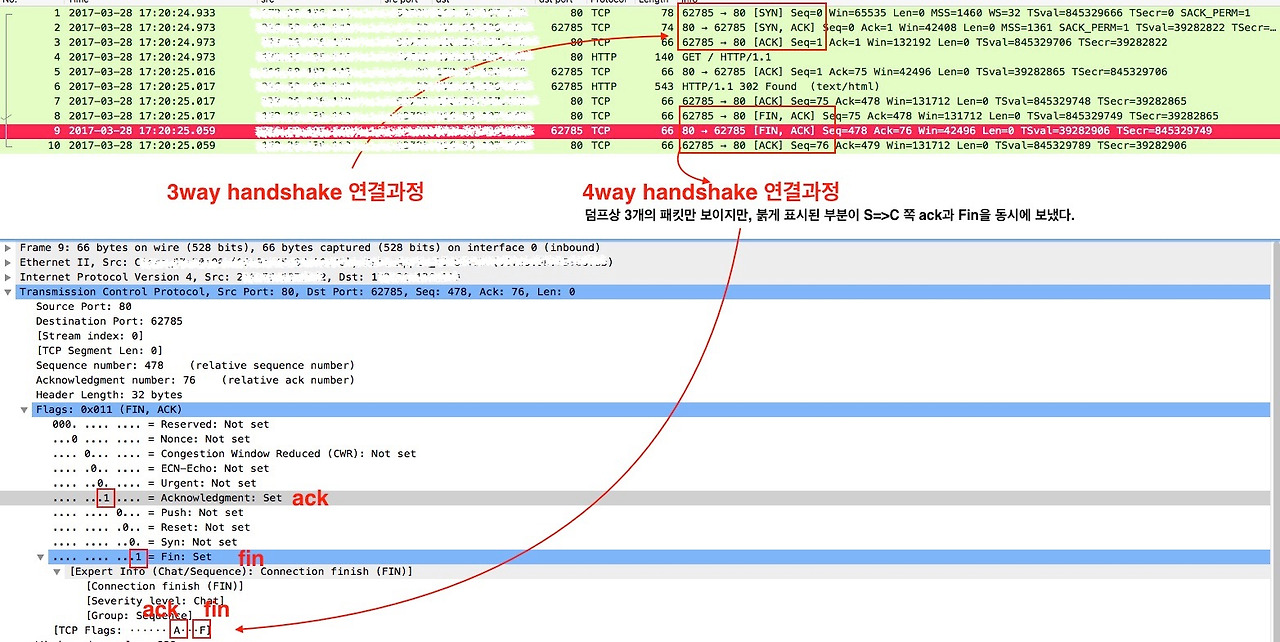This screenshot has width=1280, height=642.
Task: Select packet 1 with the SYN Seq=0 info
Action: [x=640, y=13]
